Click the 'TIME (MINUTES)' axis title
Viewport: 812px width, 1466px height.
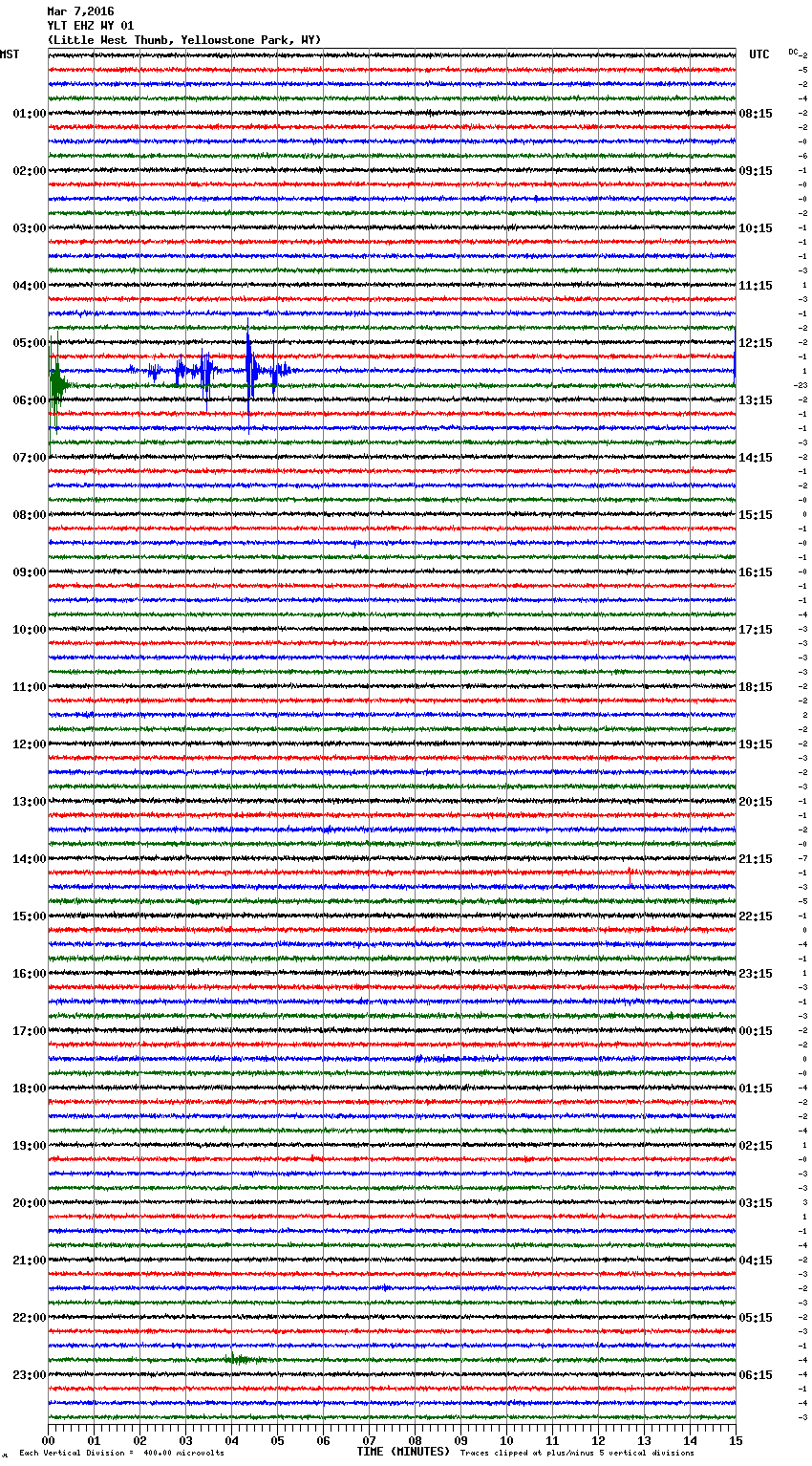point(403,1452)
